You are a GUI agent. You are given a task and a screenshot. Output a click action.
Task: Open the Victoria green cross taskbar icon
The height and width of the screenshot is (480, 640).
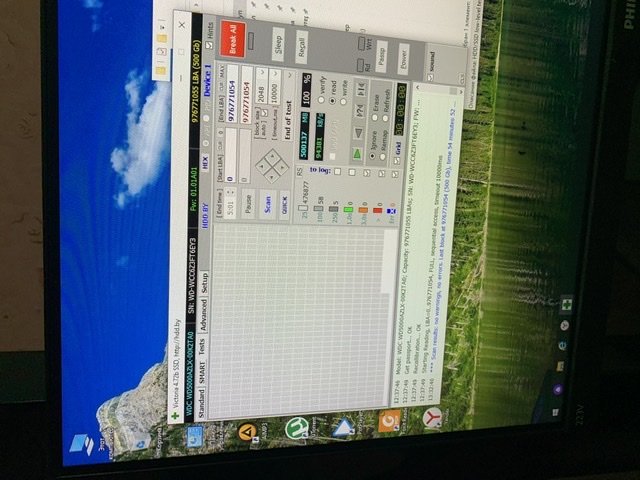coord(567,303)
